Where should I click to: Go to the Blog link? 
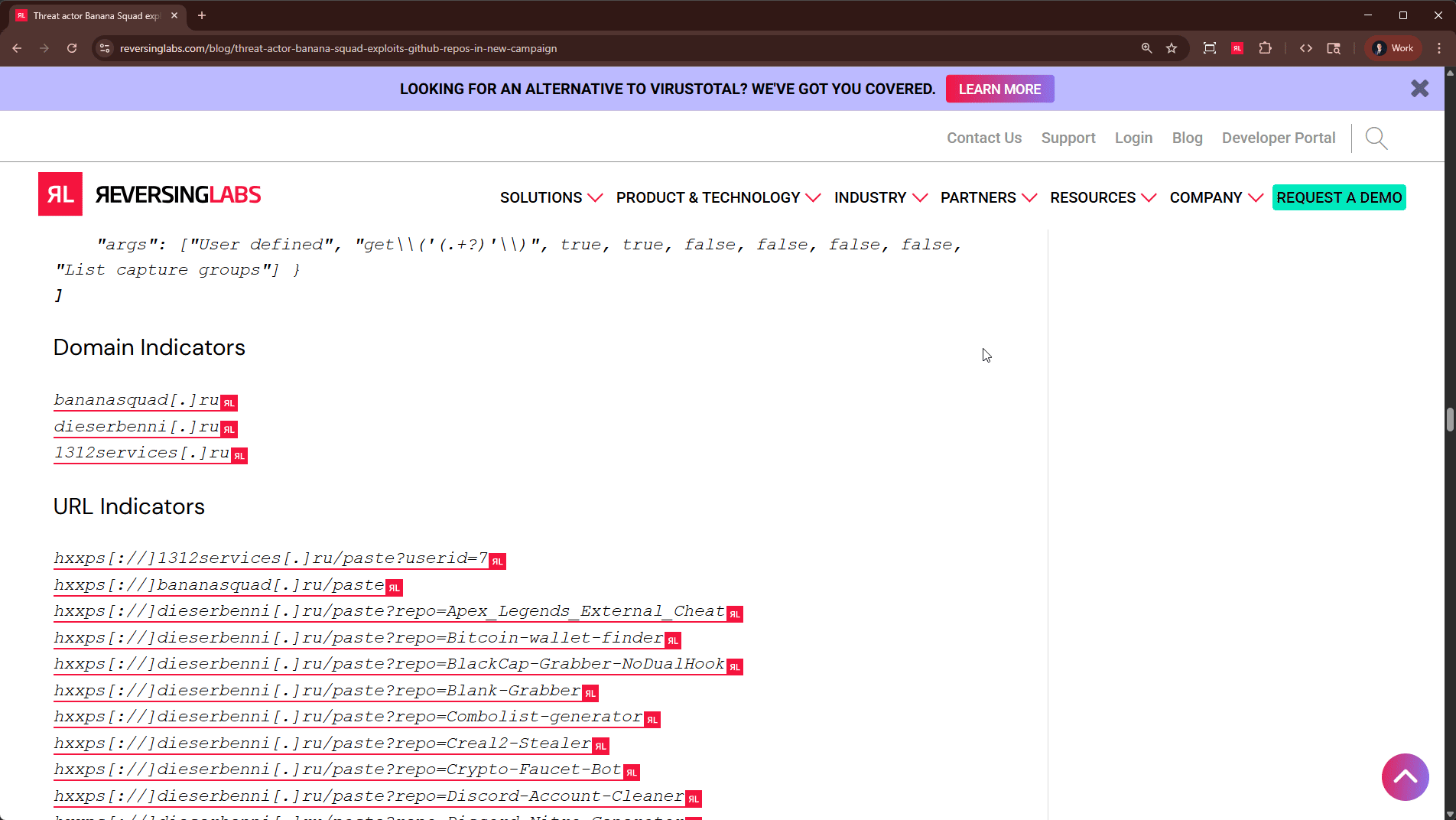click(1187, 138)
